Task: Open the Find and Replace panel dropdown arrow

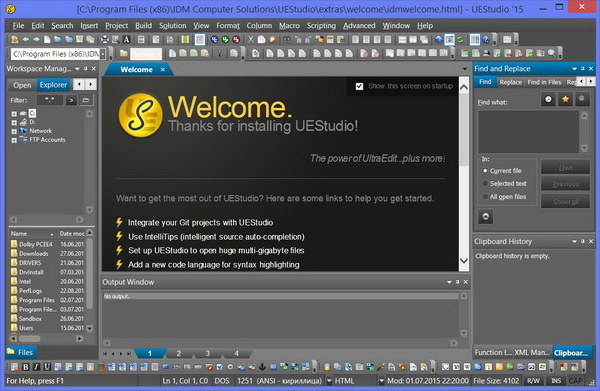Action: click(574, 69)
